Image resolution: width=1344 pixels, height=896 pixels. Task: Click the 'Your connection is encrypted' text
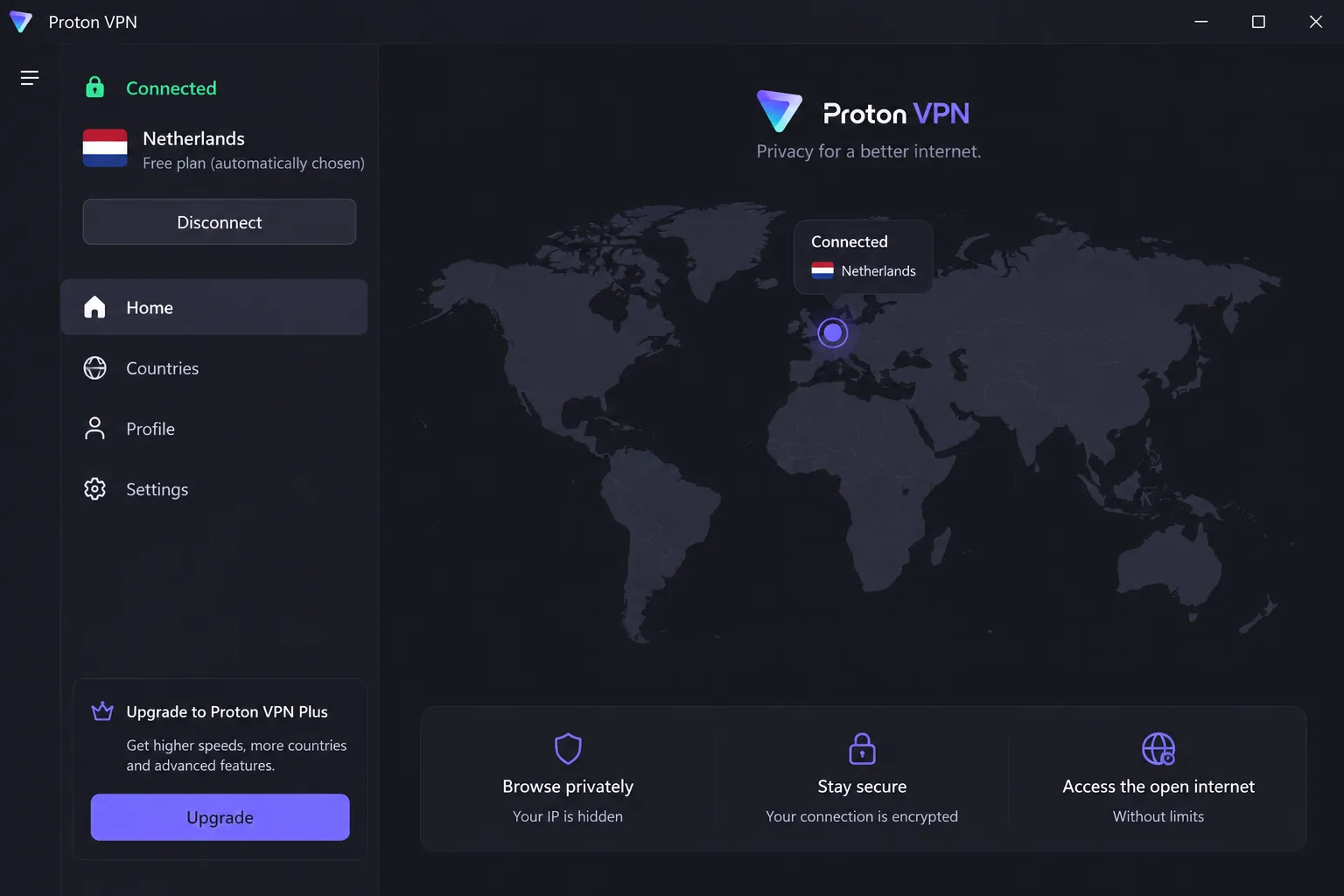862,816
